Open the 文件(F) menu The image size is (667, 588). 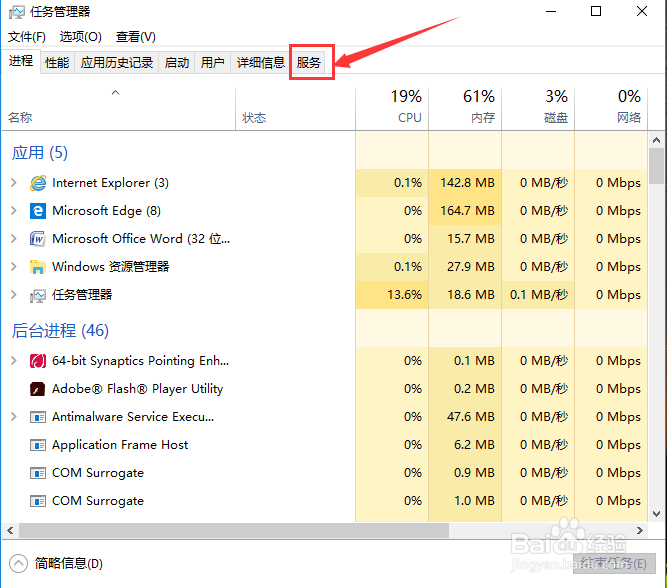pyautogui.click(x=27, y=37)
